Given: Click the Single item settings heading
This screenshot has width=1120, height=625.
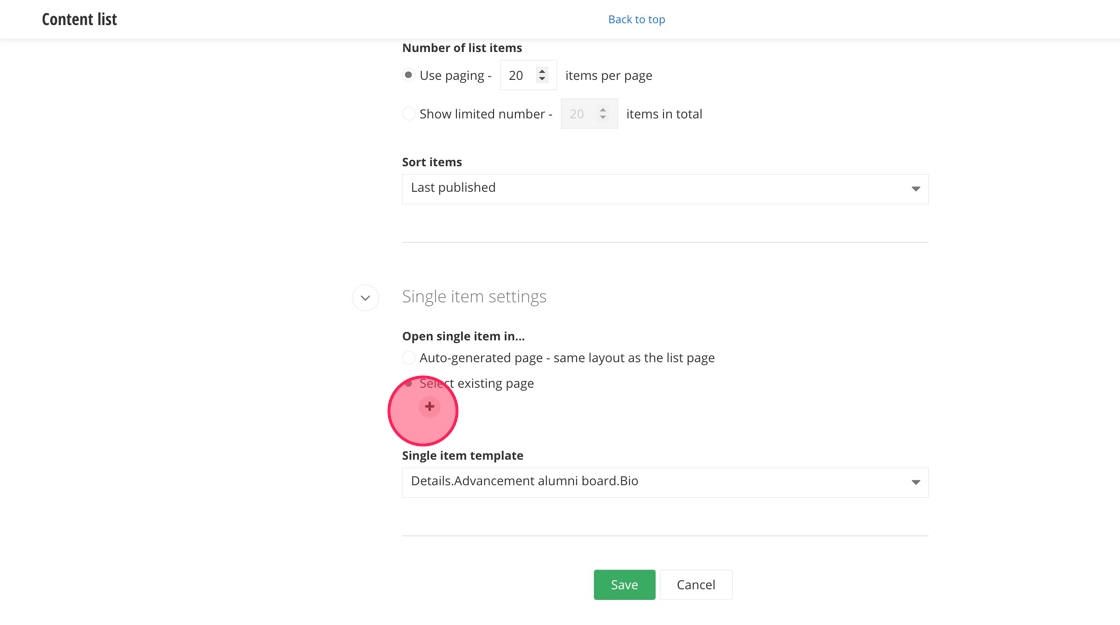Looking at the screenshot, I should 474,297.
